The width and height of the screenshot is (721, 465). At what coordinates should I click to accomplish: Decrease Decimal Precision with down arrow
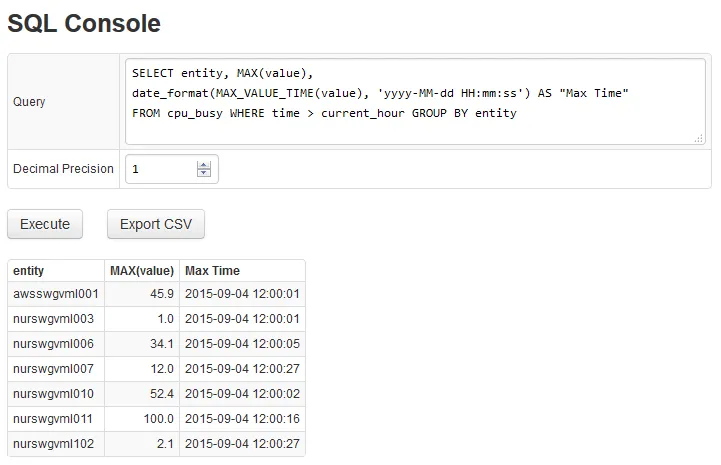click(204, 174)
